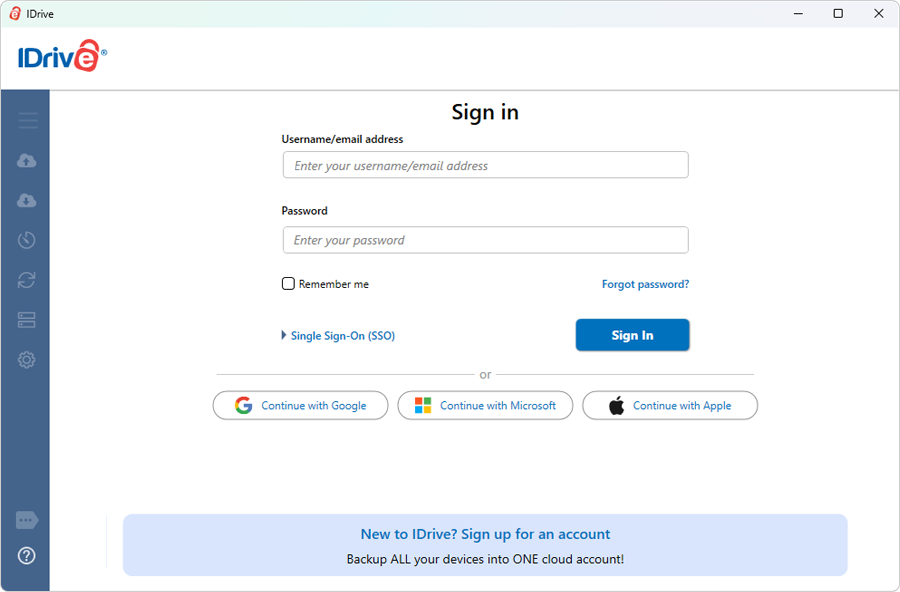Continue with Apple sign-in
This screenshot has width=900, height=592.
[670, 405]
